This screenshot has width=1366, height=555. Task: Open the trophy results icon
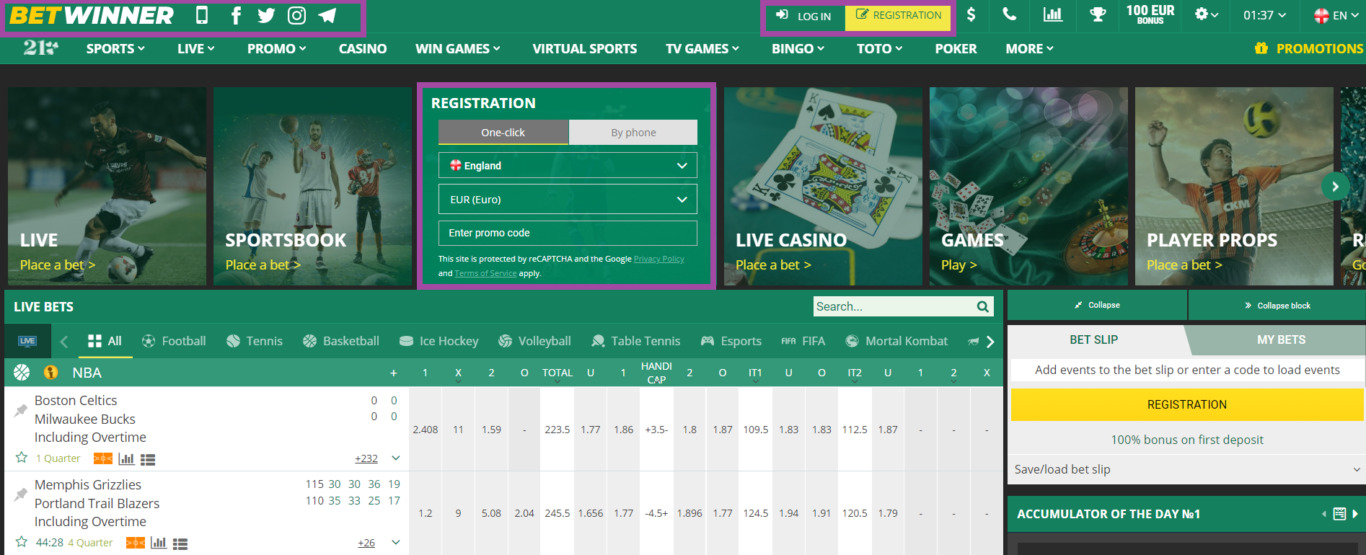1098,15
